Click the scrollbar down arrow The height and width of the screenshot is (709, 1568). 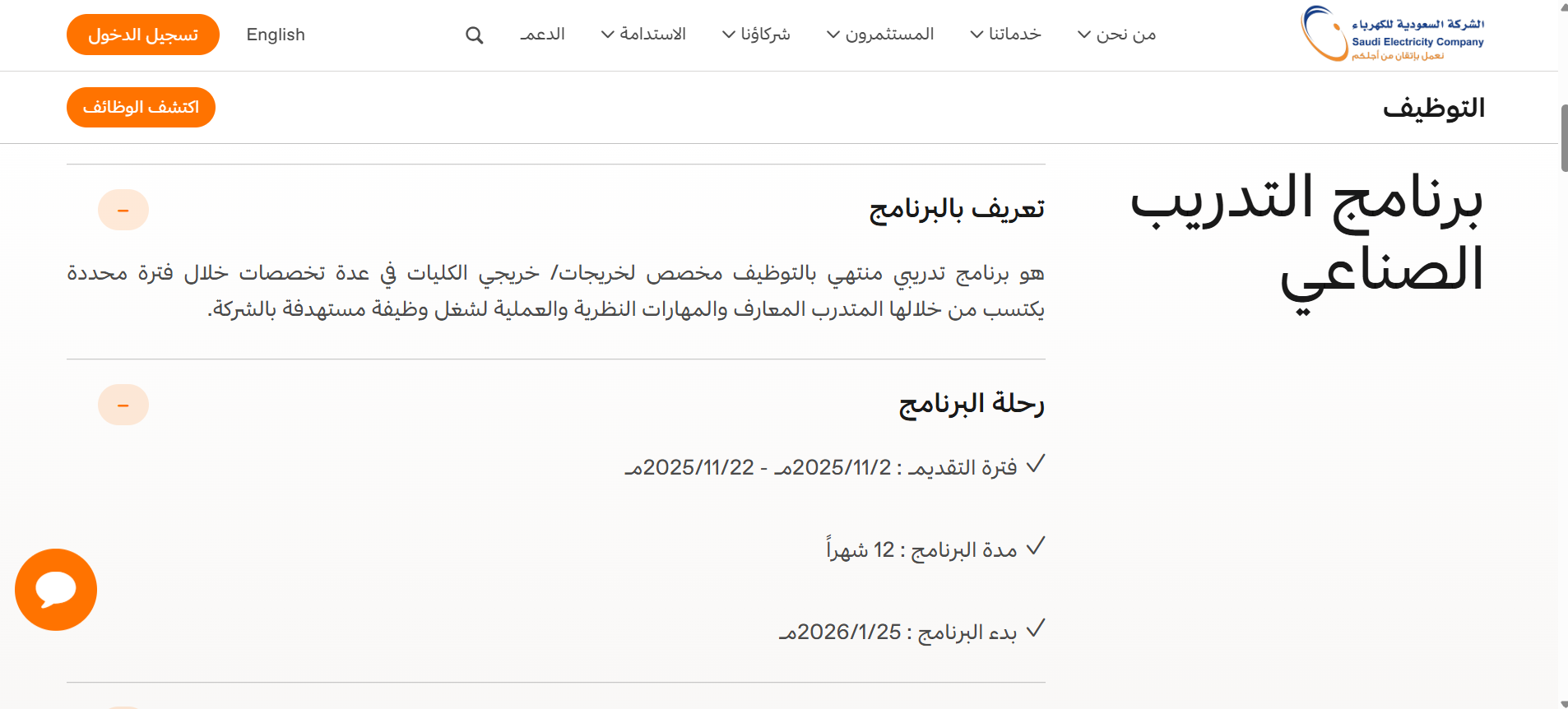pos(1563,703)
